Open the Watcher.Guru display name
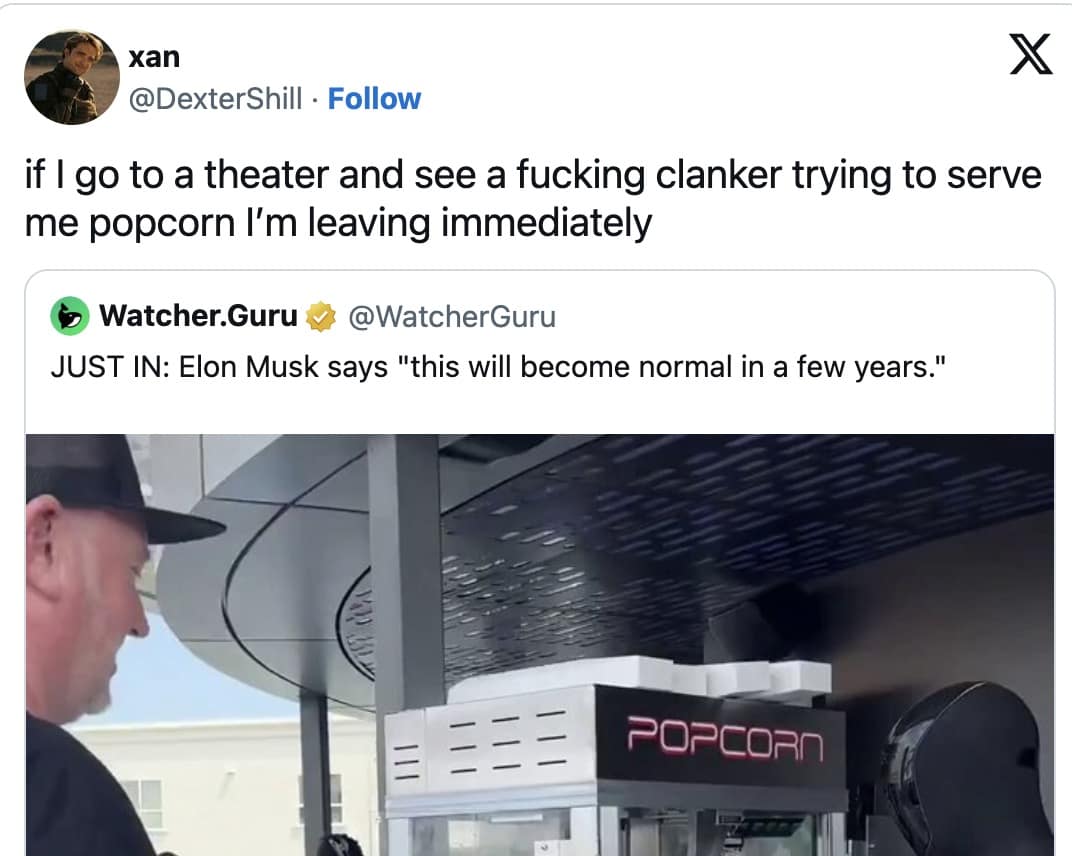Screen dimensions: 1072x856 click(198, 315)
